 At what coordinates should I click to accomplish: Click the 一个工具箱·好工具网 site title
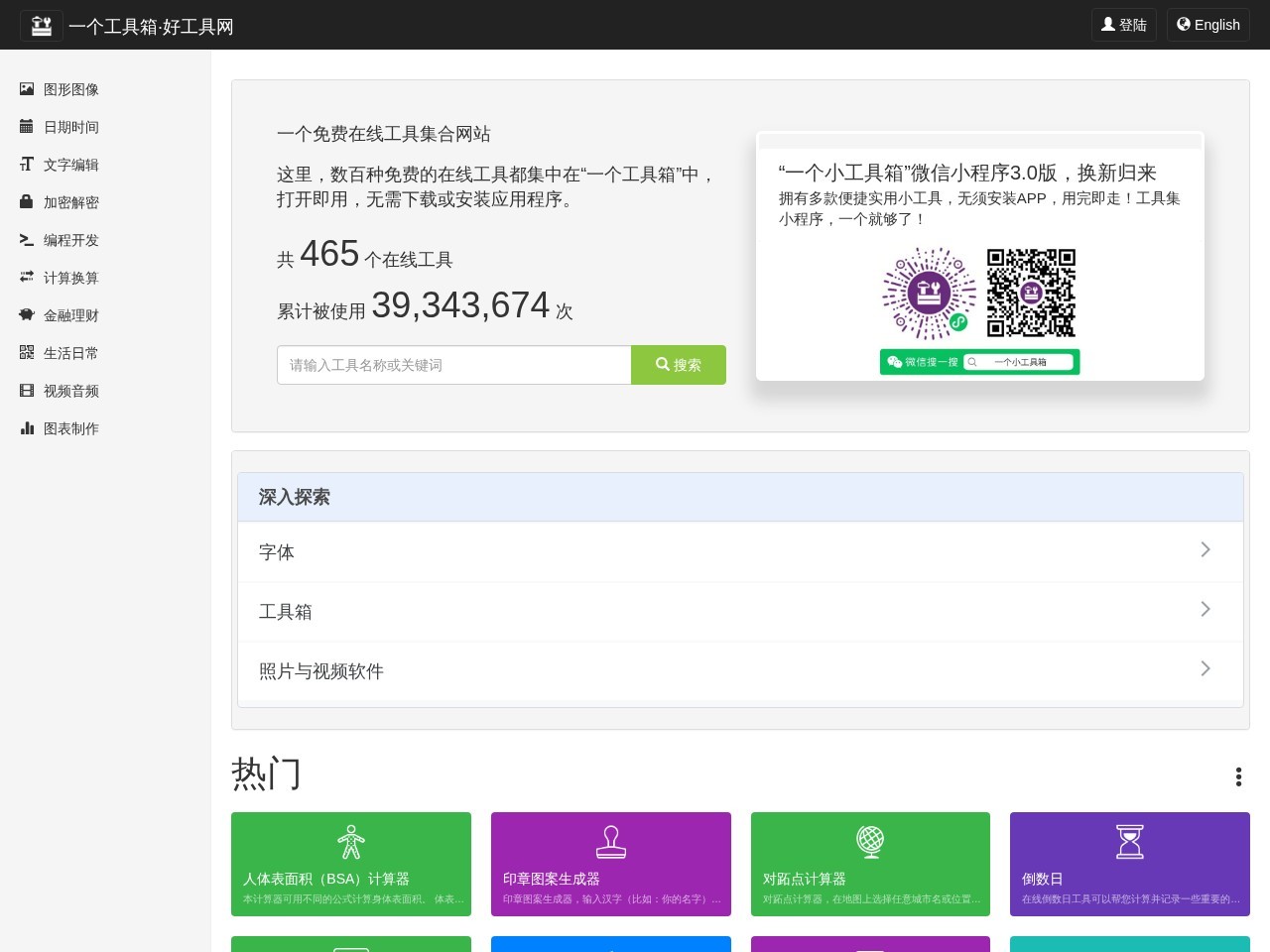tap(151, 27)
